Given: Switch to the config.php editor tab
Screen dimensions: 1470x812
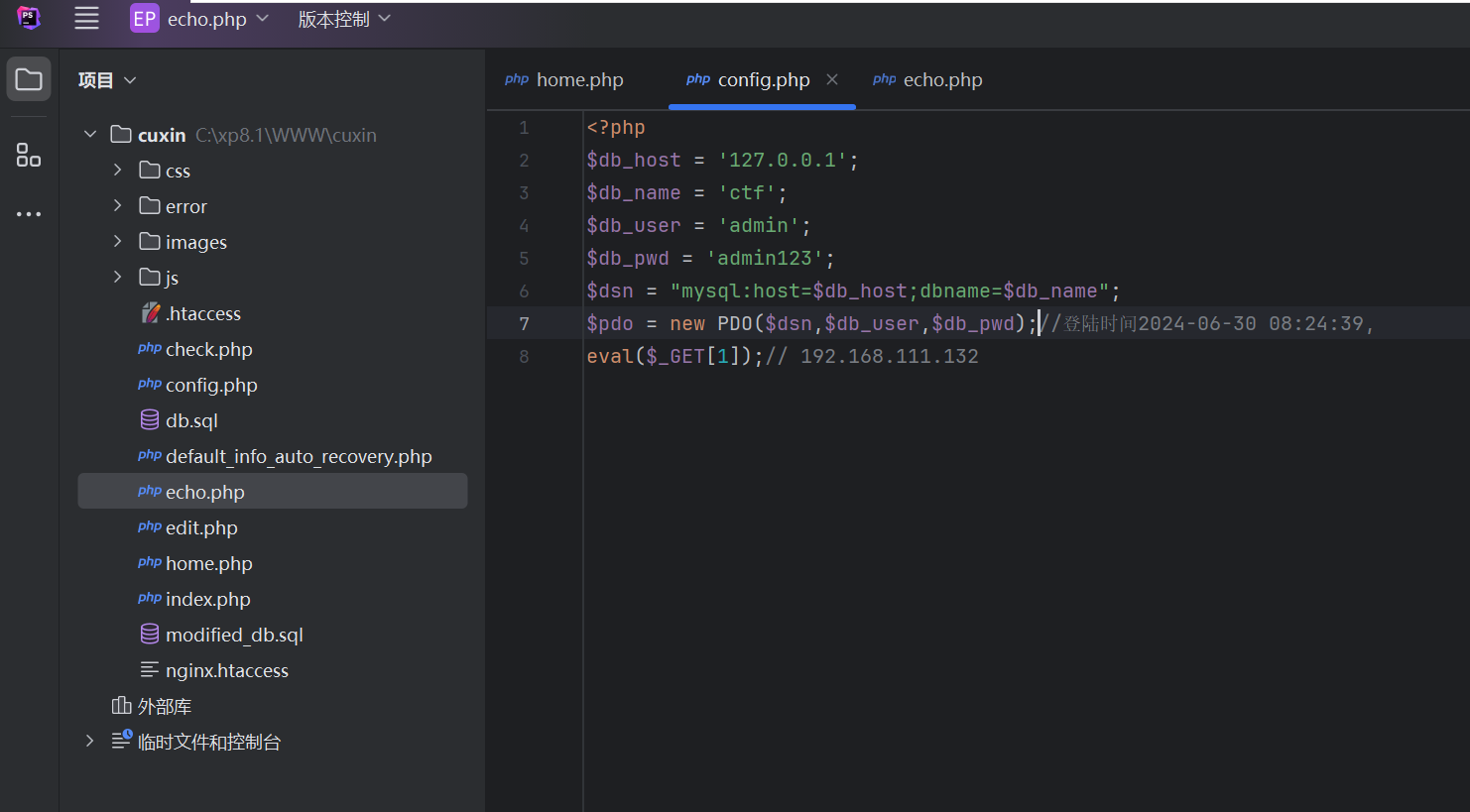Looking at the screenshot, I should tap(764, 80).
